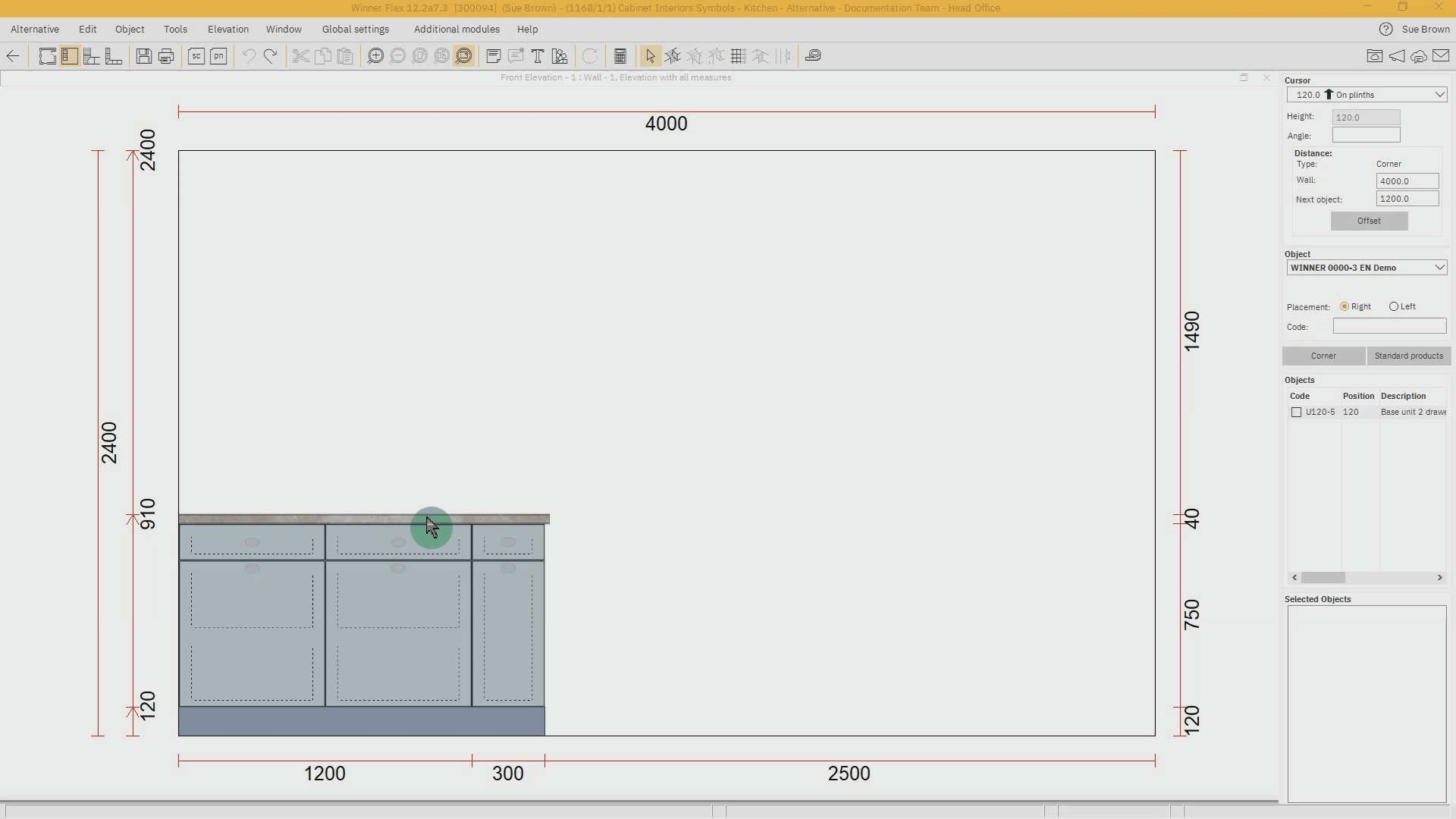
Task: Click the 2D elevation view icon
Action: pyautogui.click(x=70, y=55)
